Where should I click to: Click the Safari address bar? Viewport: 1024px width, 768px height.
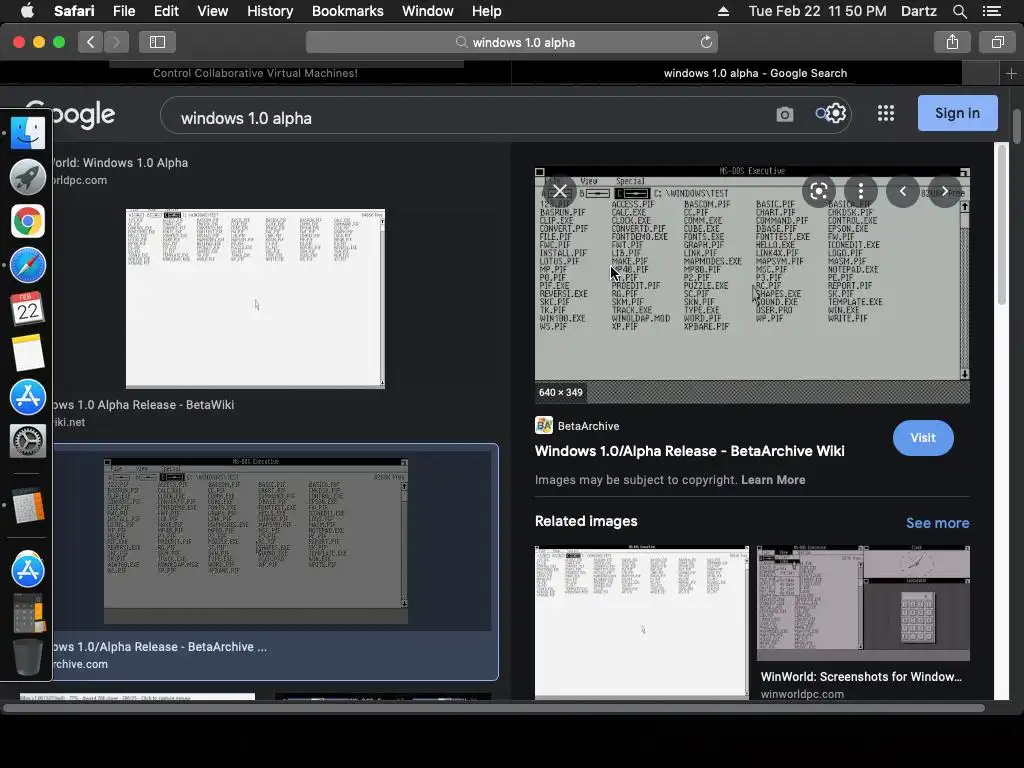click(512, 42)
